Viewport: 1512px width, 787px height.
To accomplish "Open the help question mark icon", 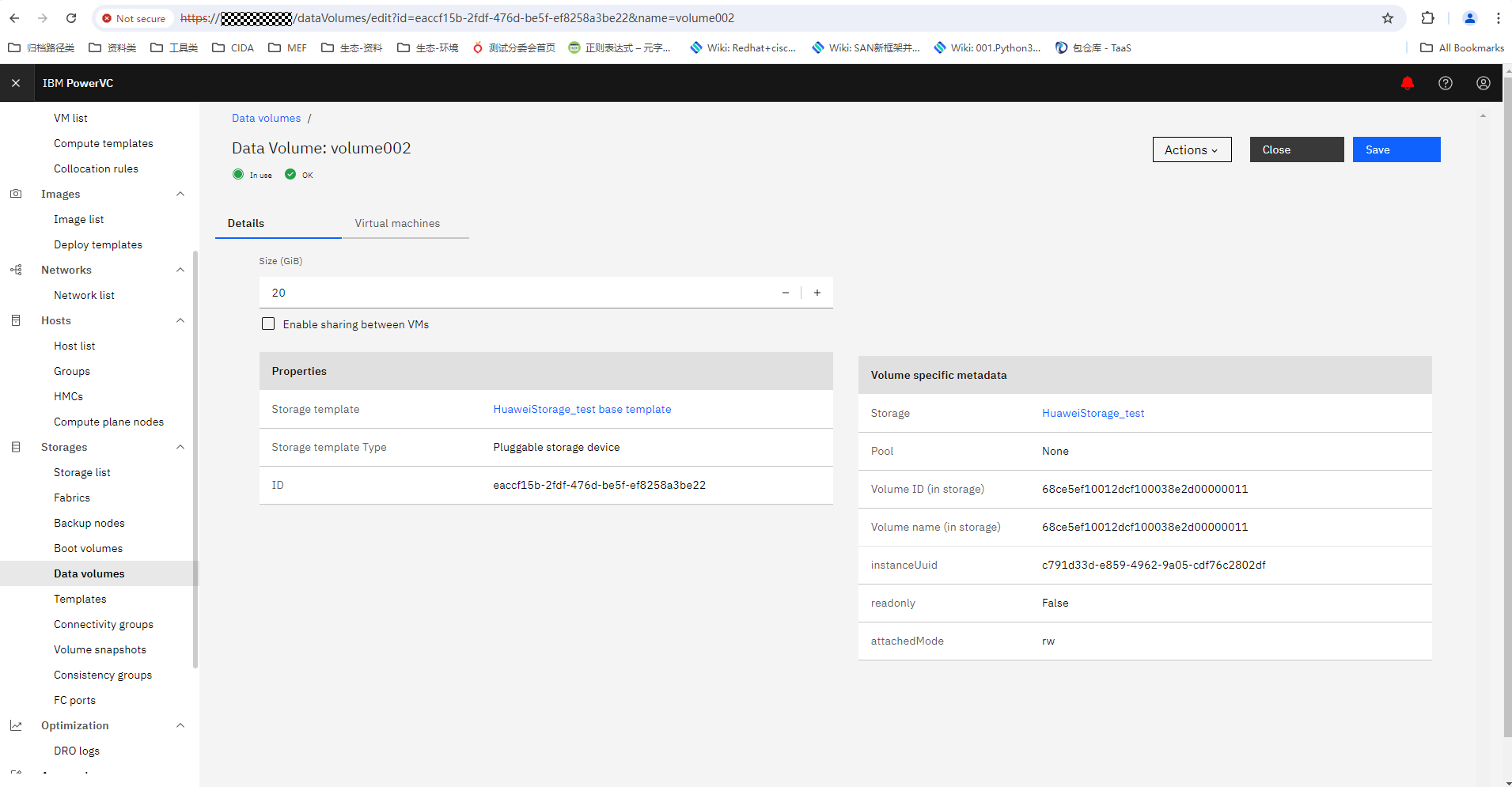I will 1445,83.
